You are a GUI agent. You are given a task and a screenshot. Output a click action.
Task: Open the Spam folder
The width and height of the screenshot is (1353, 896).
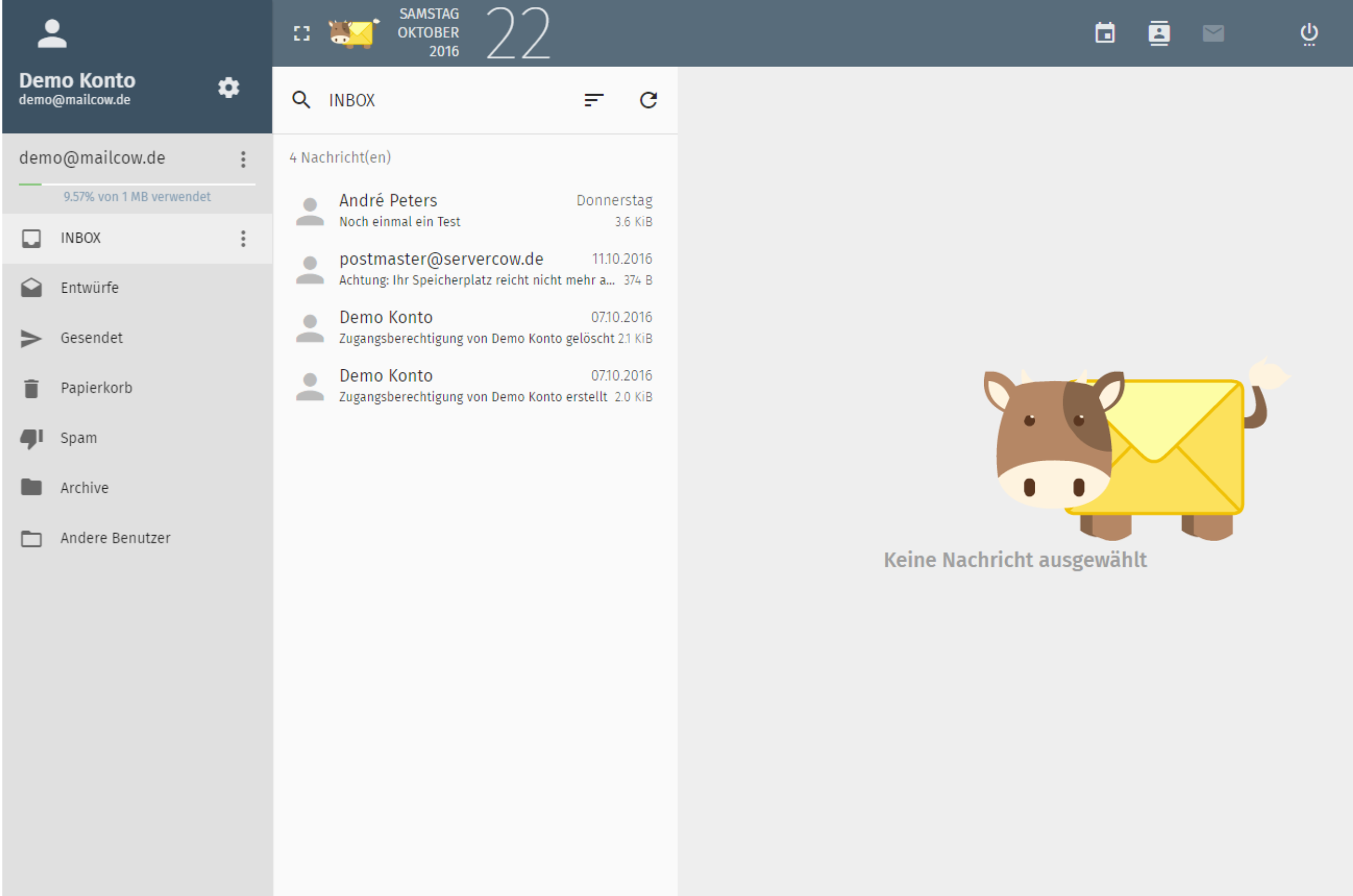[x=78, y=437]
